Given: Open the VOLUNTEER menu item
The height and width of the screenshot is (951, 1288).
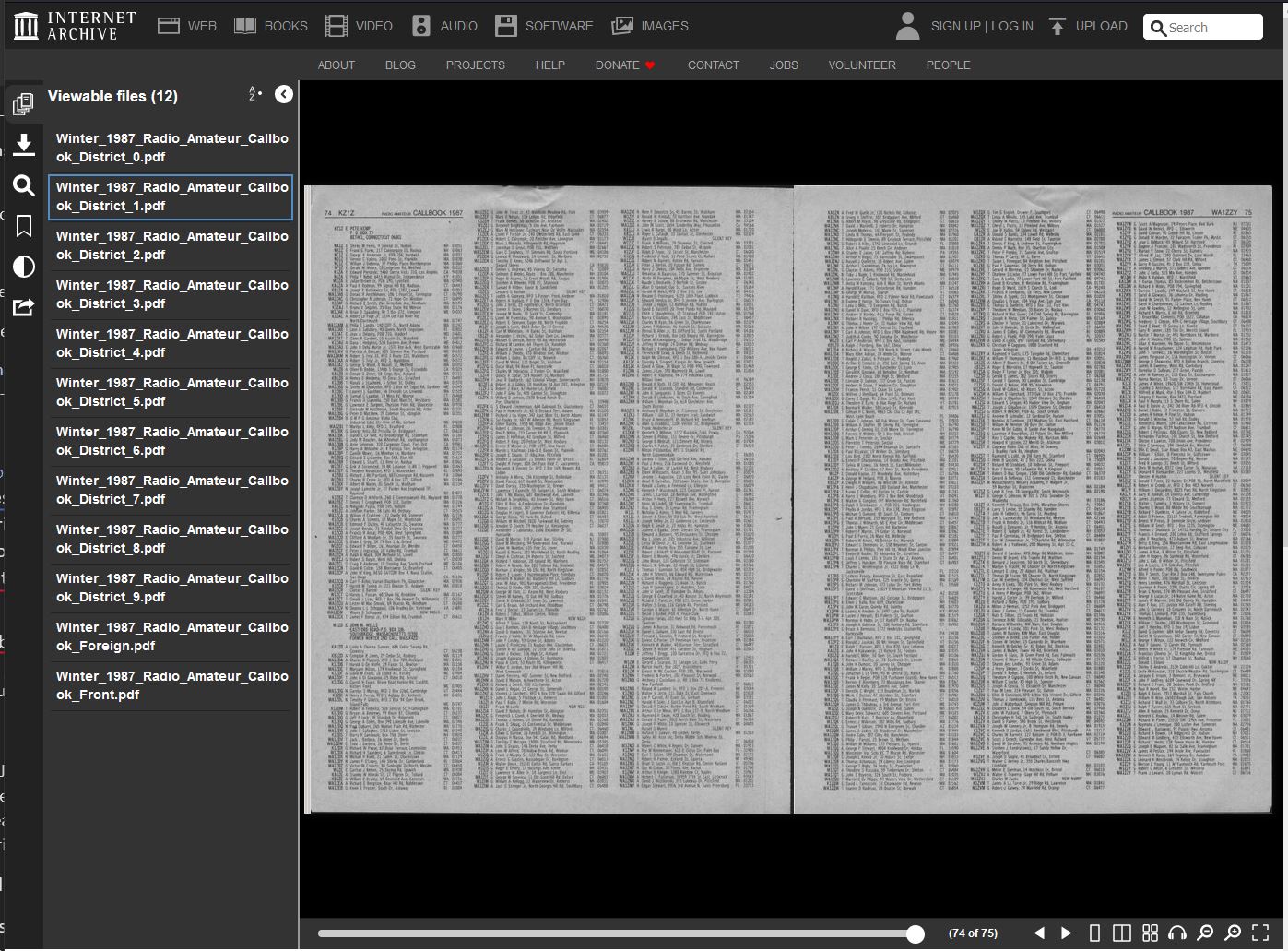Looking at the screenshot, I should click(861, 65).
